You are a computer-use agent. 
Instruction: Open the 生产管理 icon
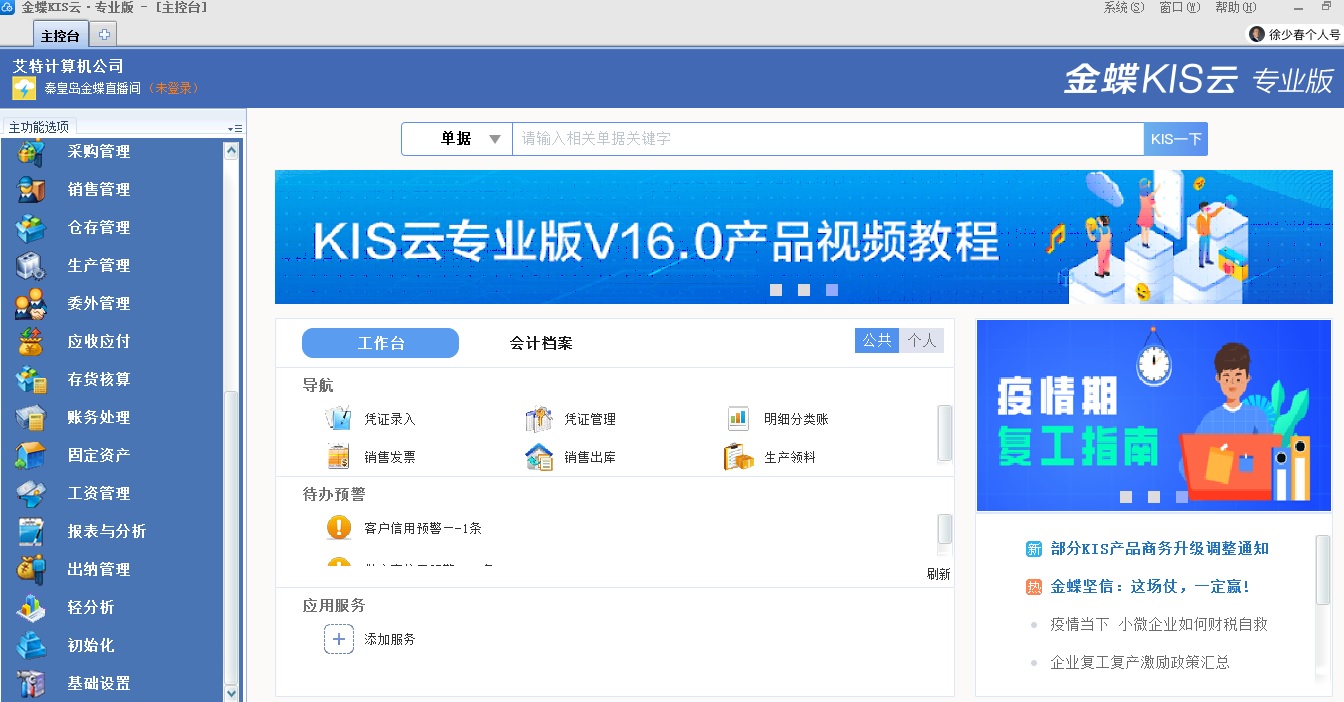click(x=30, y=266)
